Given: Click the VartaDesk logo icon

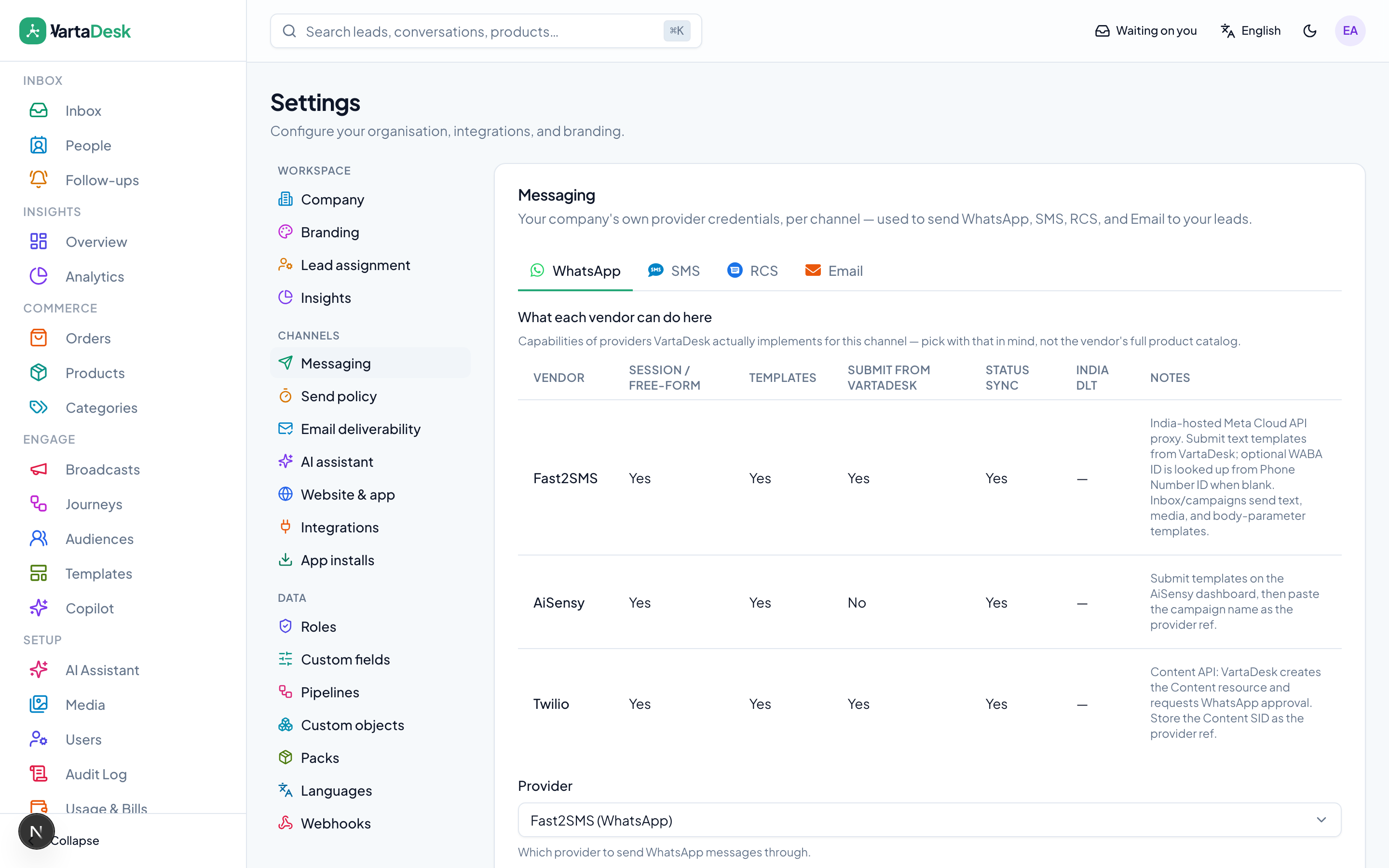Looking at the screenshot, I should (33, 31).
